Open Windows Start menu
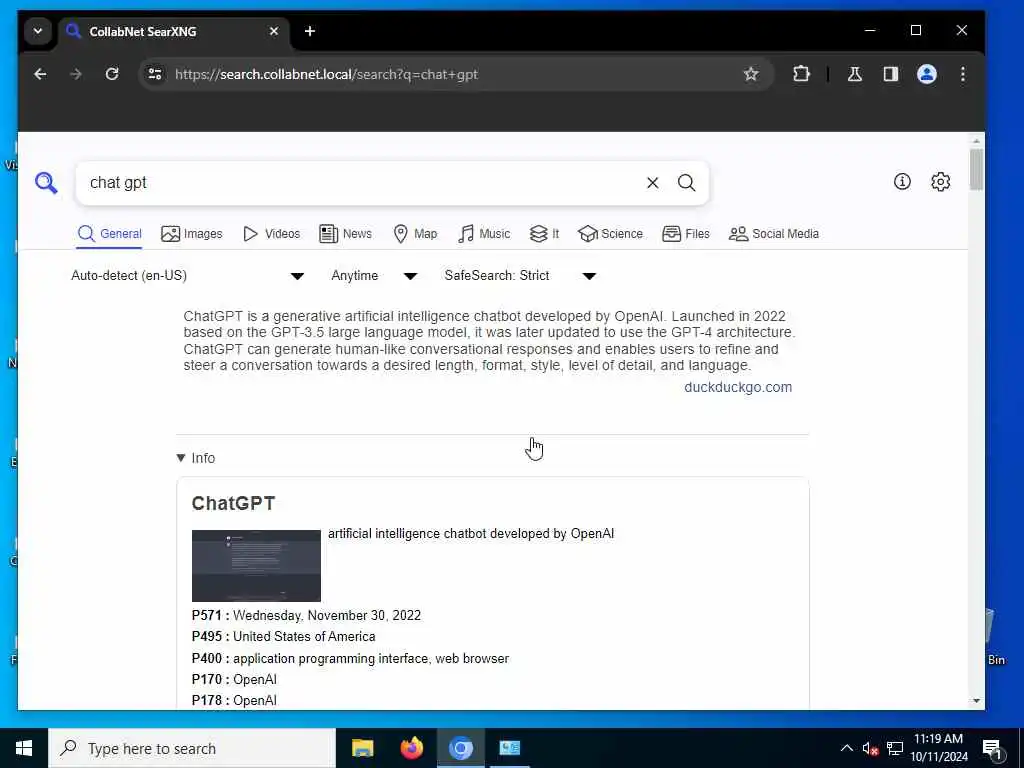Image resolution: width=1024 pixels, height=768 pixels. [24, 748]
